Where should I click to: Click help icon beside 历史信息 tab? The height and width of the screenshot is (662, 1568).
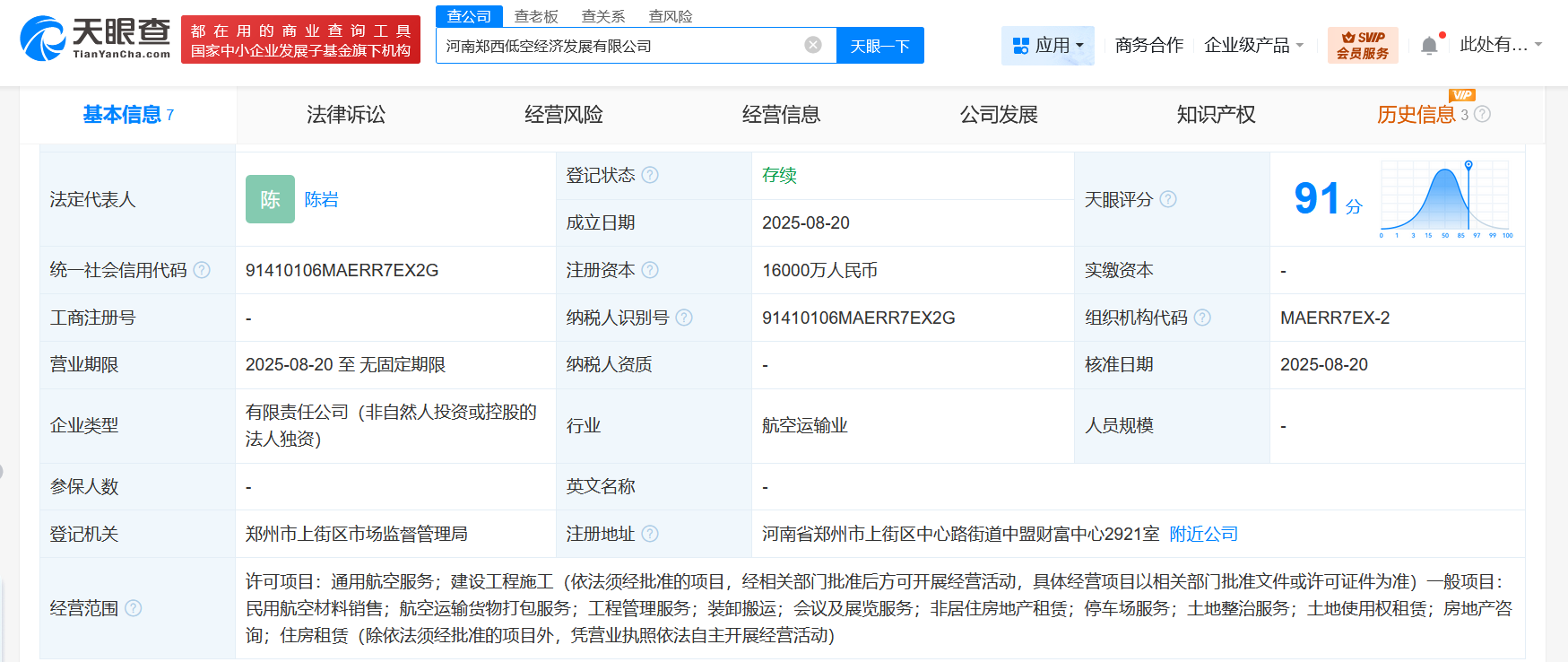1482,114
